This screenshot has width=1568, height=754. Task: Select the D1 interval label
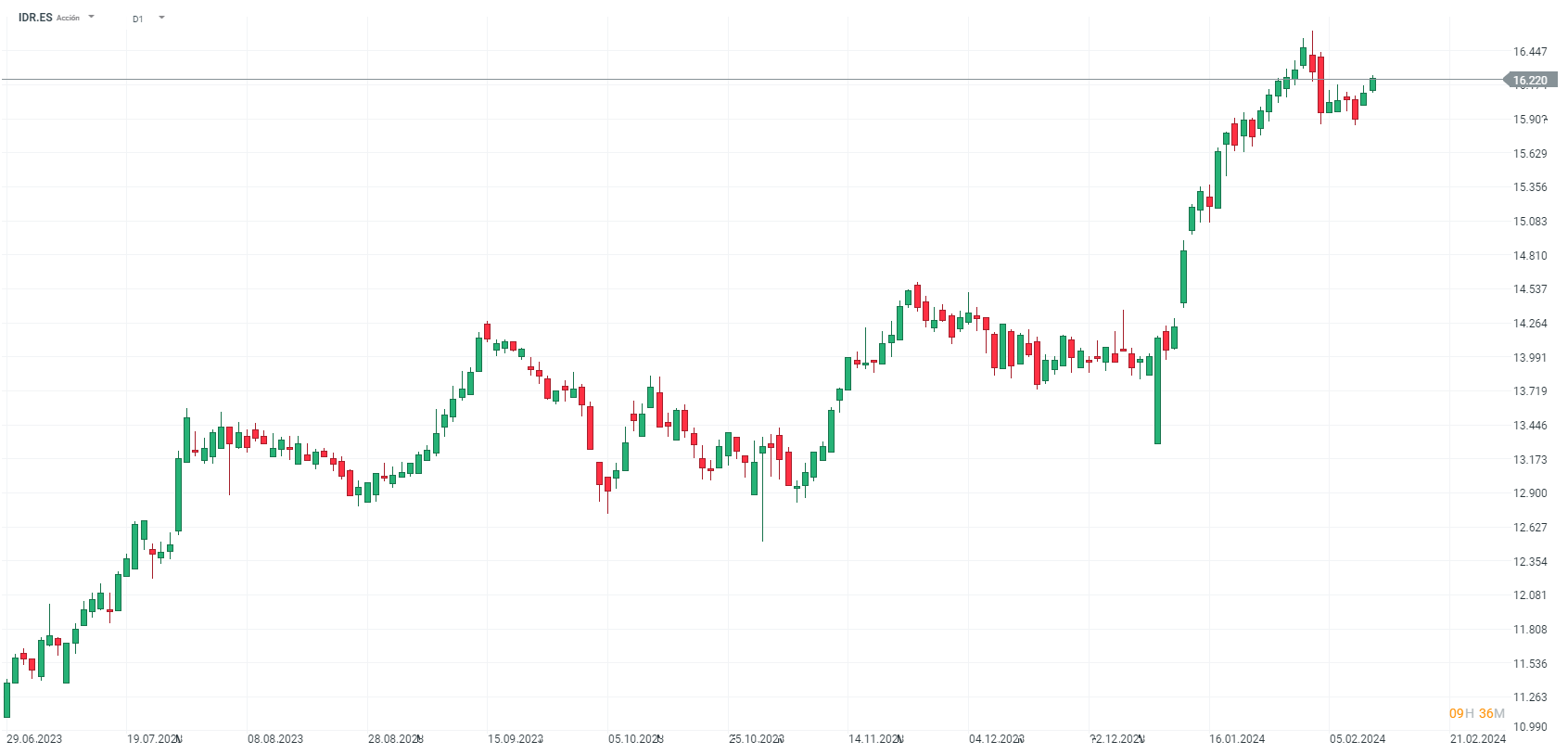click(138, 19)
